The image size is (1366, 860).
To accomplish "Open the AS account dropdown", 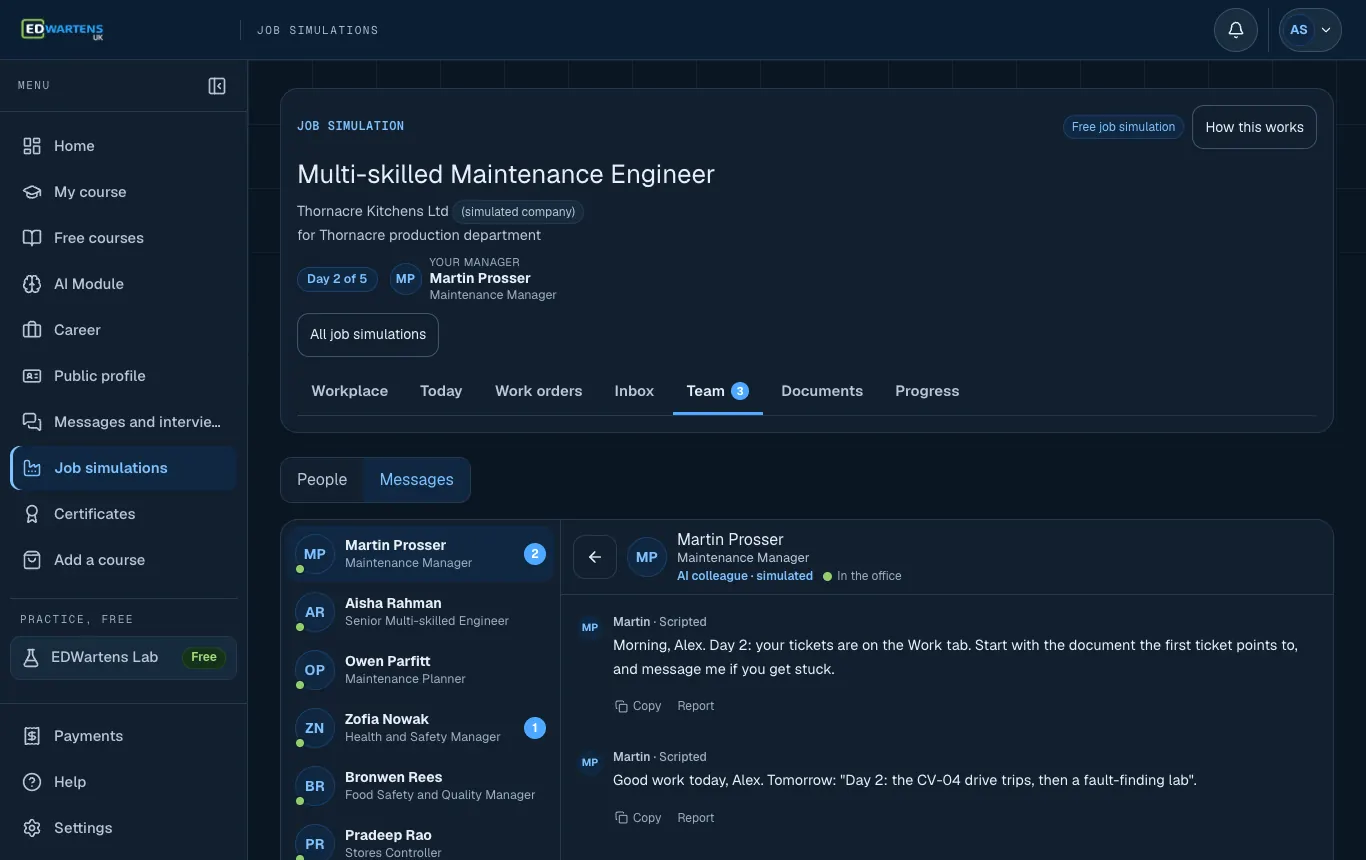I will point(1311,30).
